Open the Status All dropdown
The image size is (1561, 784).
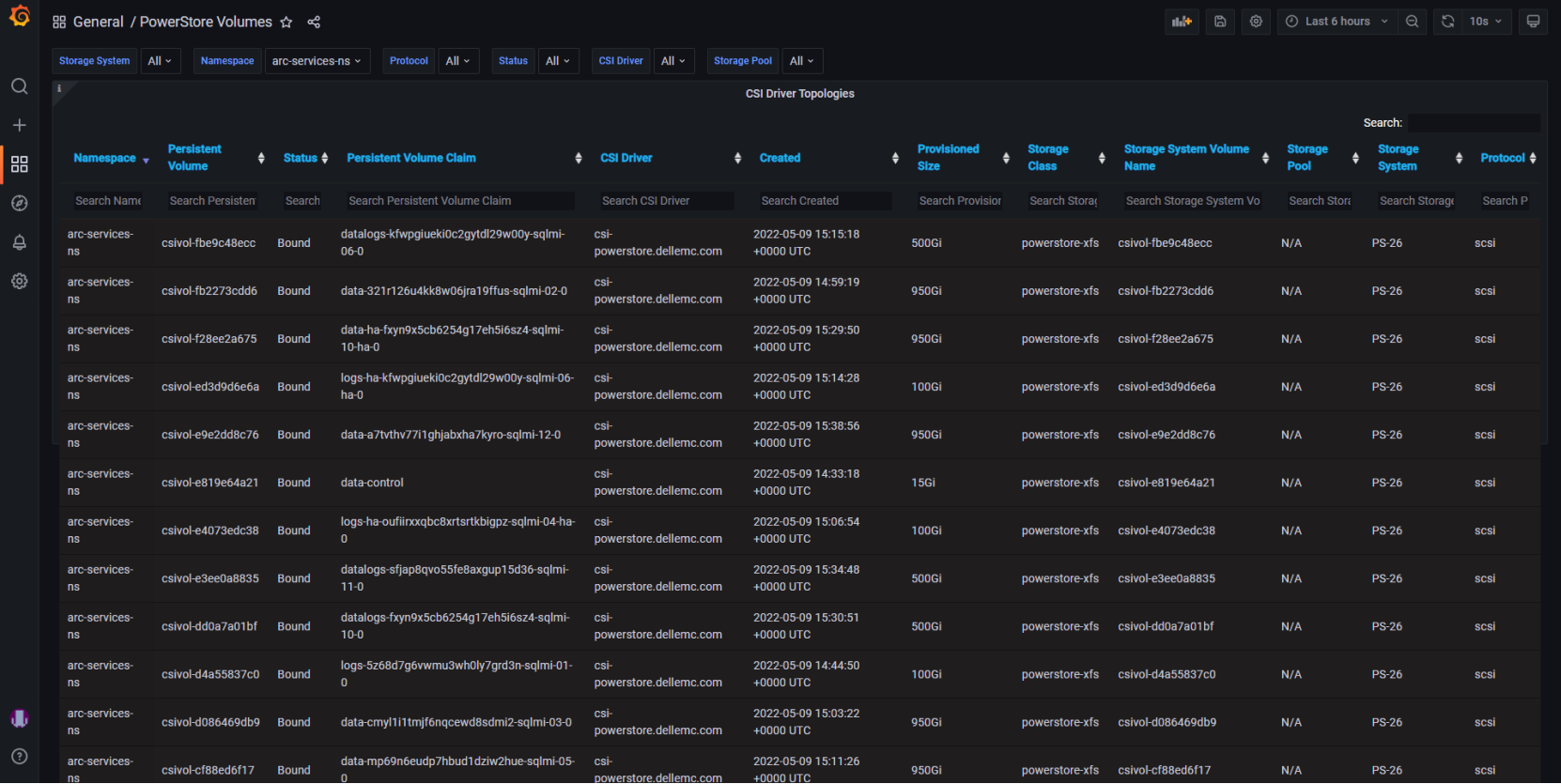click(x=558, y=61)
